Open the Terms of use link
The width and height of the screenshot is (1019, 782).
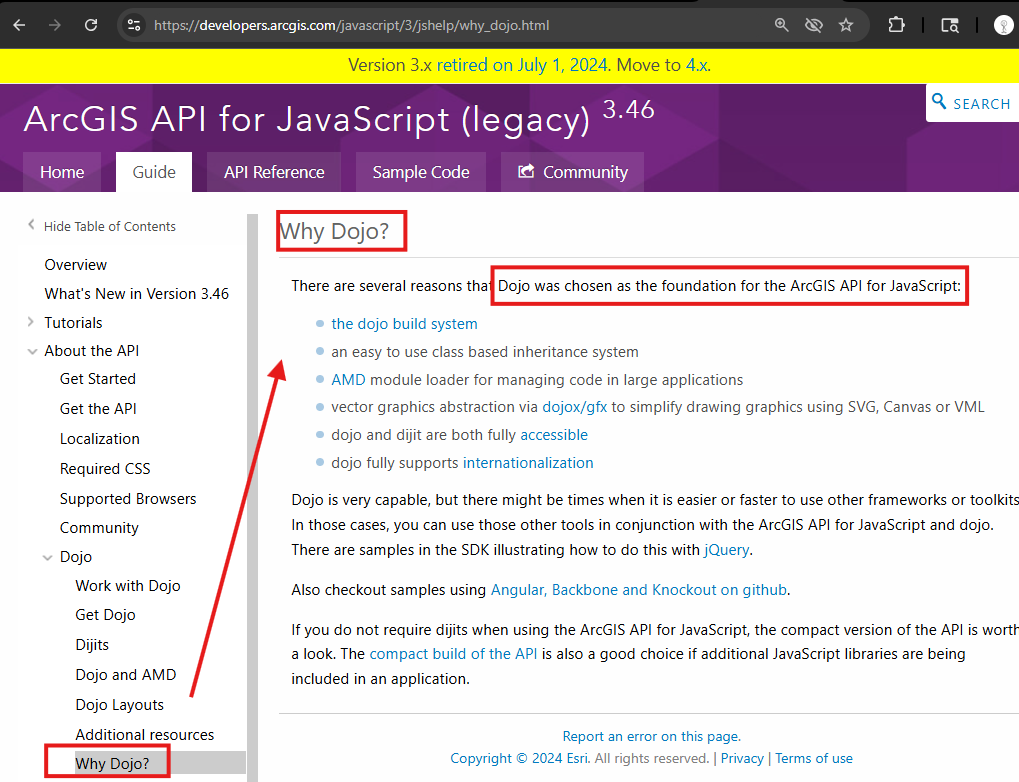point(814,759)
